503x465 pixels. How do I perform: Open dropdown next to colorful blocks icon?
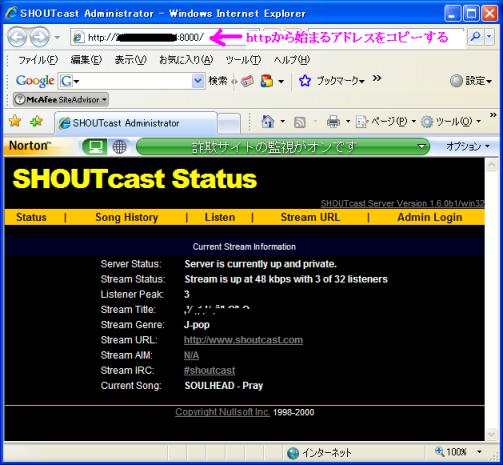(281, 81)
